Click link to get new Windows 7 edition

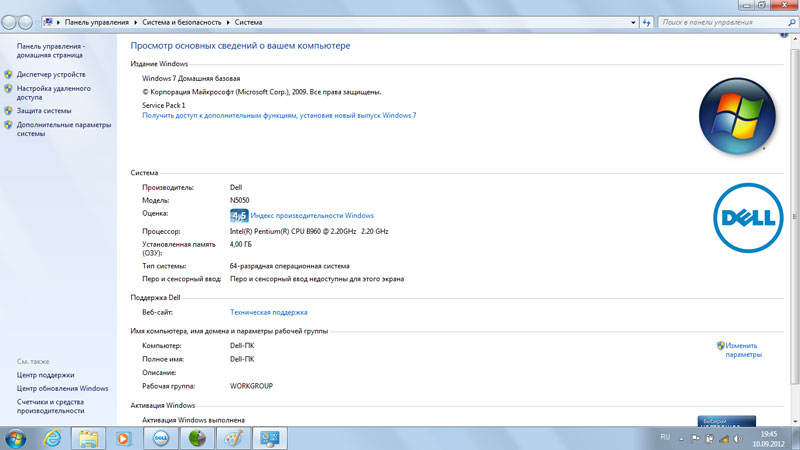[279, 116]
